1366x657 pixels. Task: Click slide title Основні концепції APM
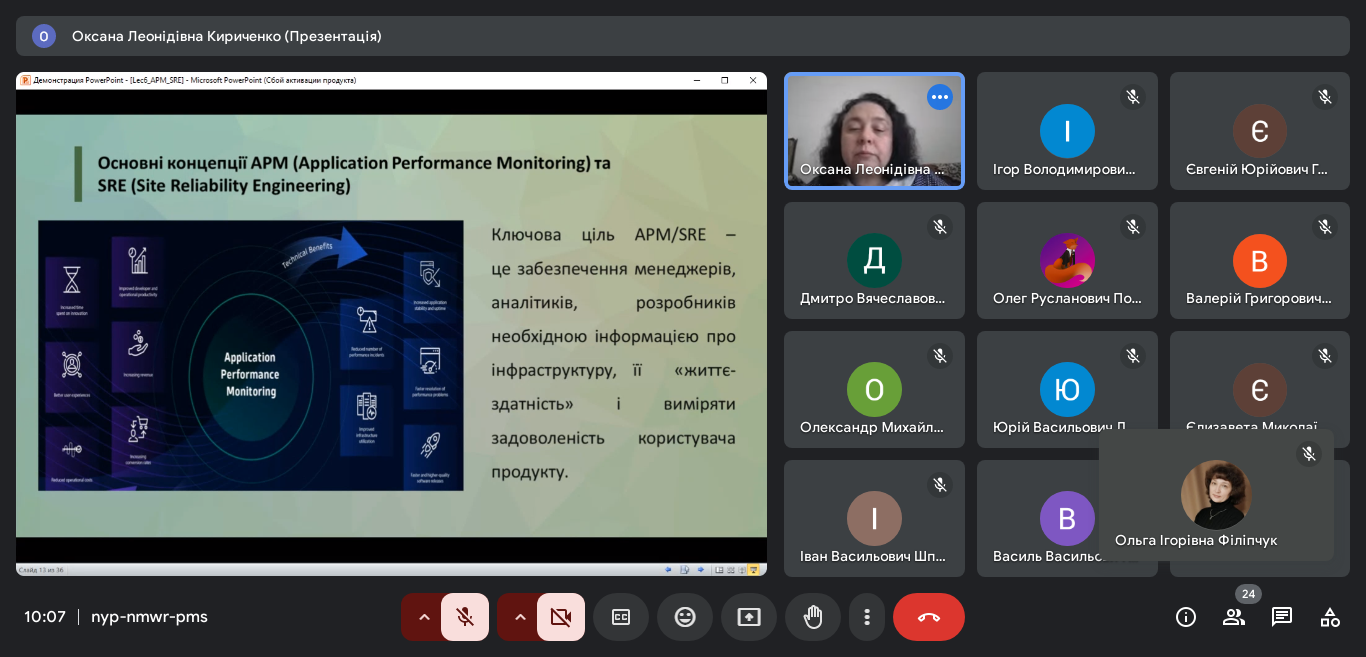click(x=354, y=174)
